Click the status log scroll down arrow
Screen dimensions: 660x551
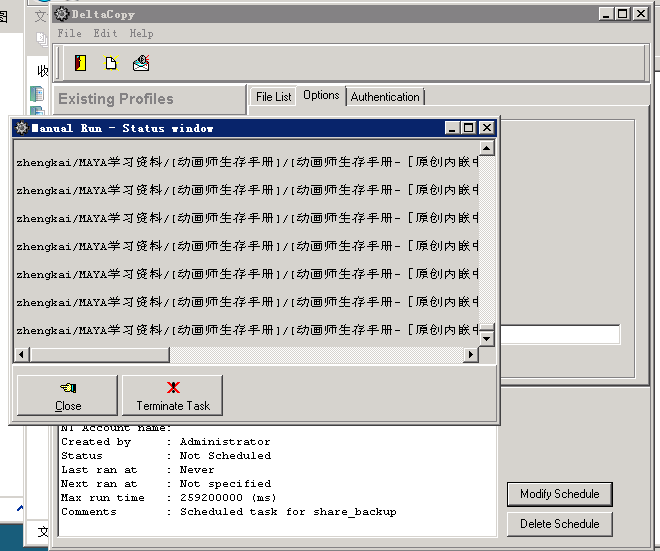pyautogui.click(x=486, y=338)
